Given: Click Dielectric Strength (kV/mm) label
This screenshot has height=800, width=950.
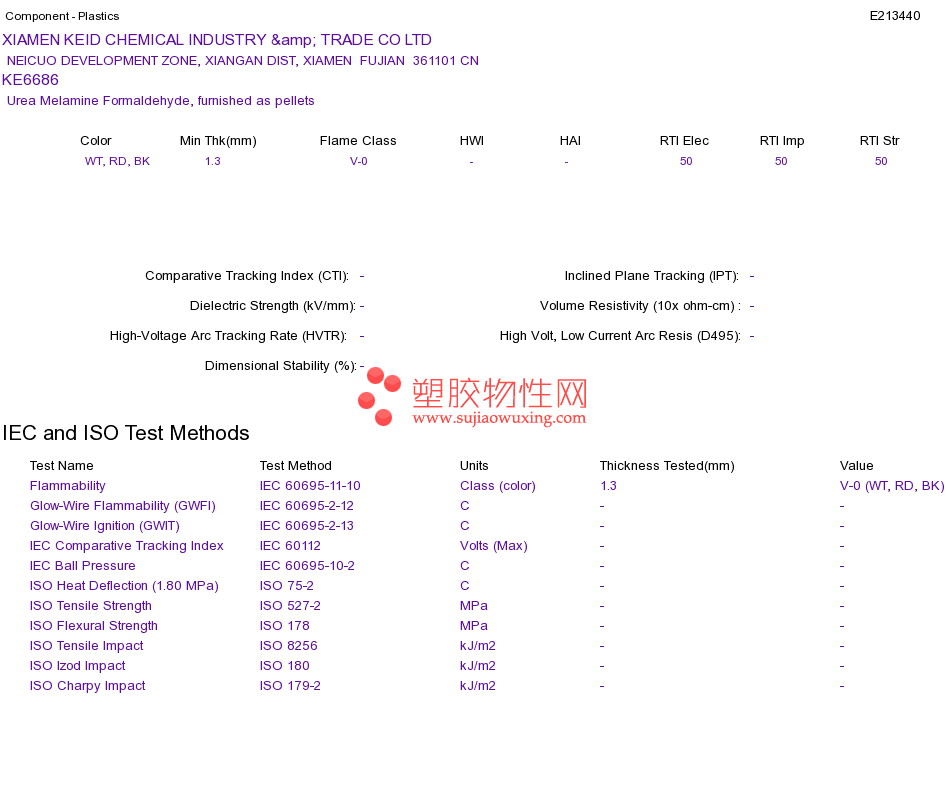Looking at the screenshot, I should click(x=273, y=305).
